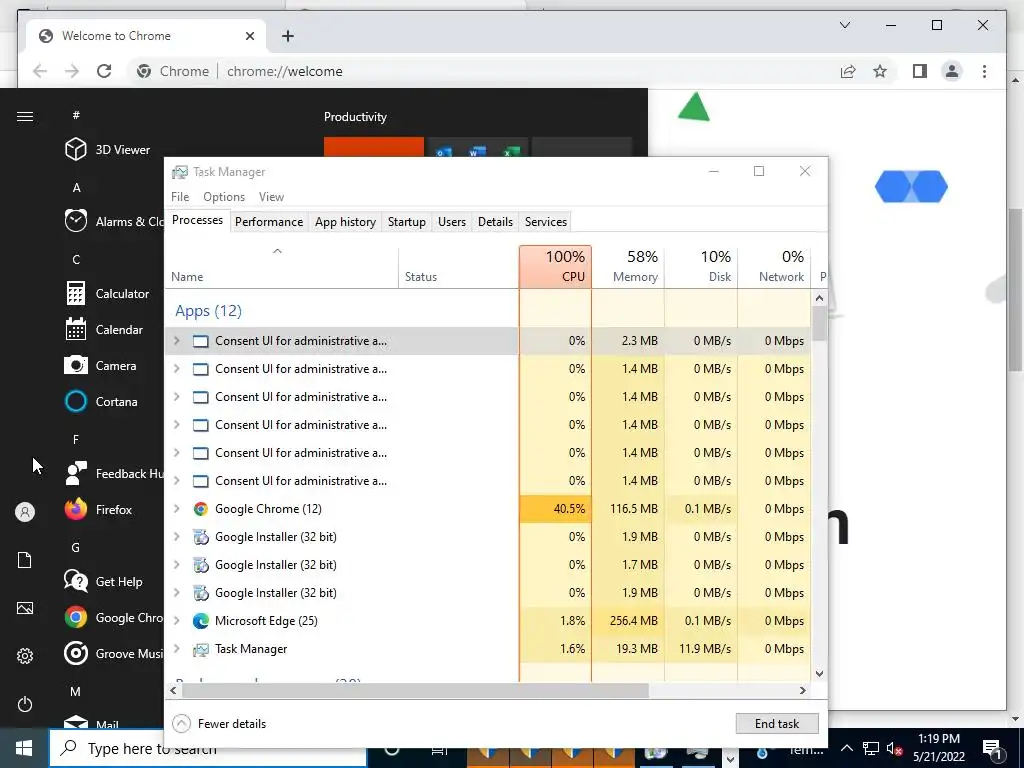Viewport: 1024px width, 768px height.
Task: Sort processes by Memory column header
Action: (628, 266)
